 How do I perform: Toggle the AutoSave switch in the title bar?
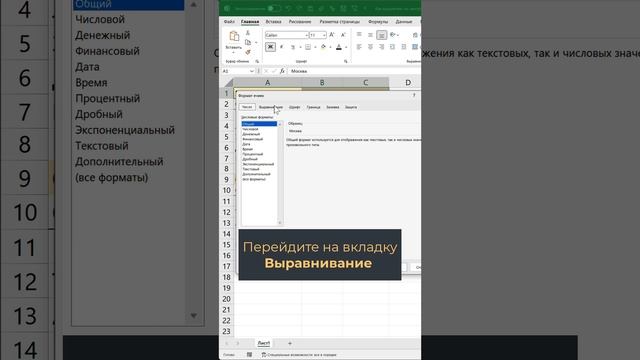pos(274,9)
